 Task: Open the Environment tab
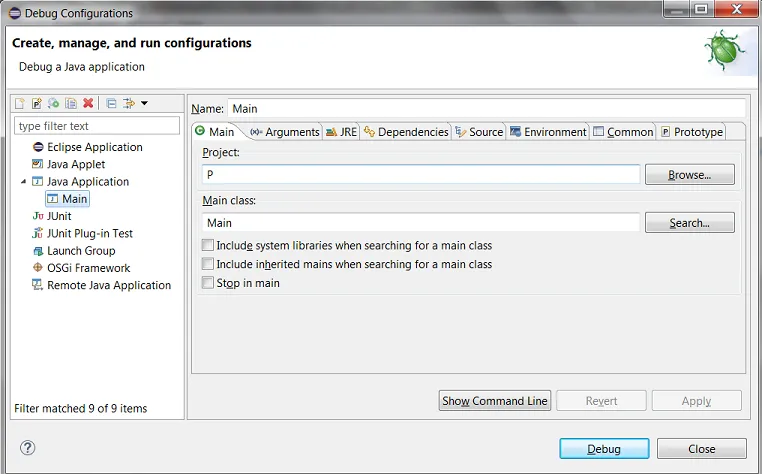pyautogui.click(x=548, y=132)
